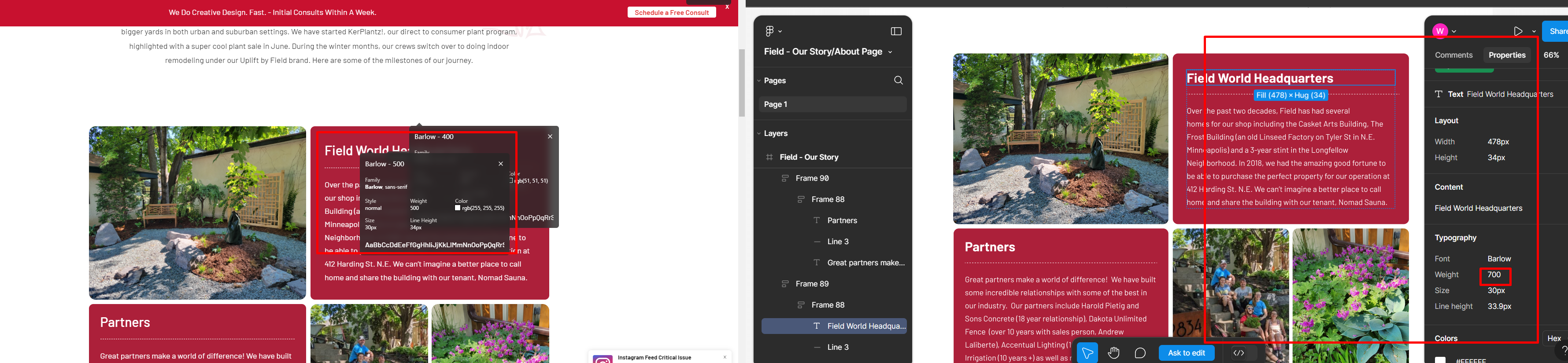This screenshot has height=363, width=1568.
Task: Click the Great partners text layer icon
Action: [x=817, y=263]
